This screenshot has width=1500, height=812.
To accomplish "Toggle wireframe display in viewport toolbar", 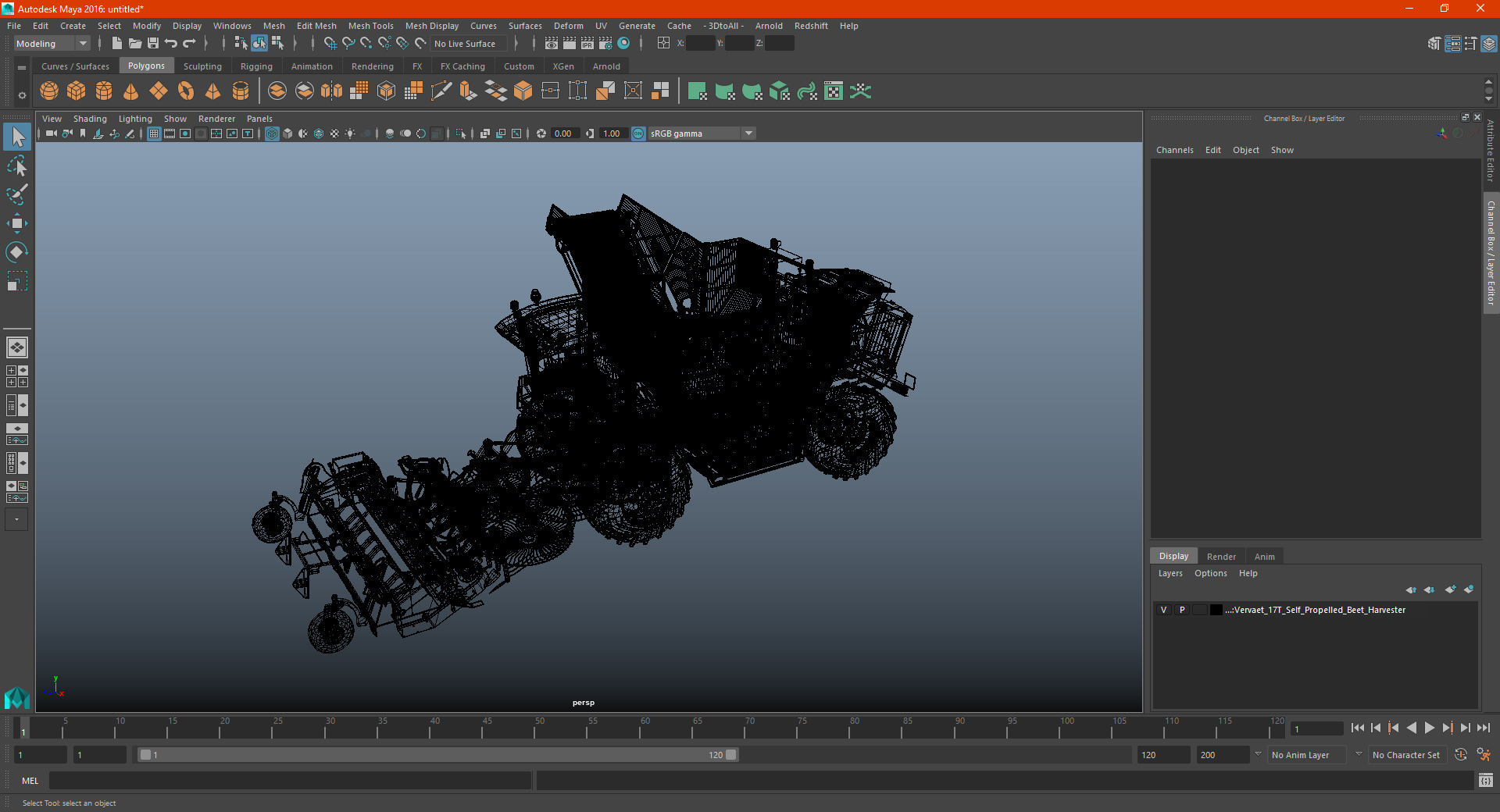I will pyautogui.click(x=272, y=134).
